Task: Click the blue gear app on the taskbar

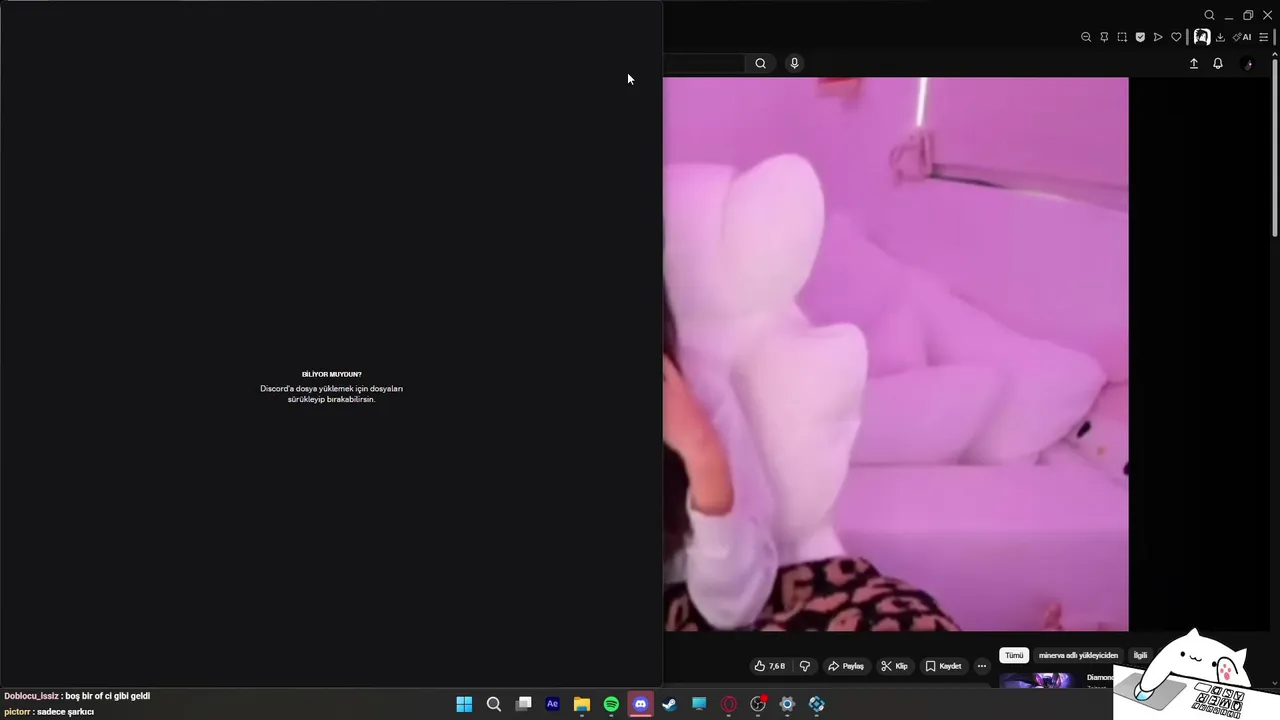Action: [787, 704]
